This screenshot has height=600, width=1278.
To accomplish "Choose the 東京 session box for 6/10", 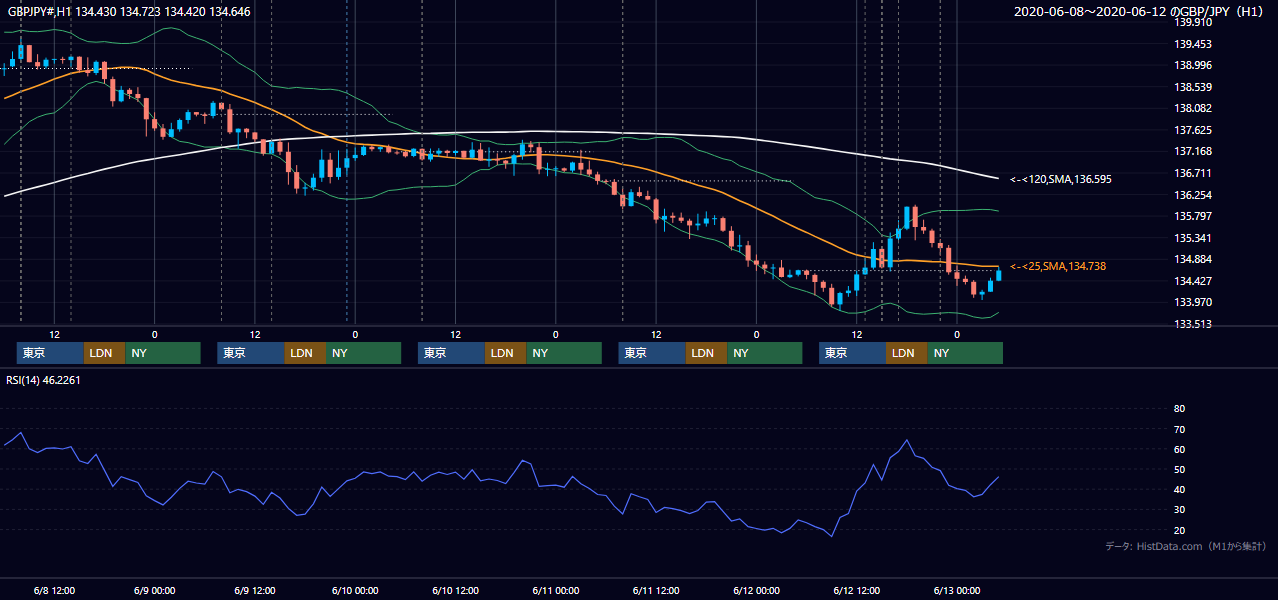I will tap(451, 353).
